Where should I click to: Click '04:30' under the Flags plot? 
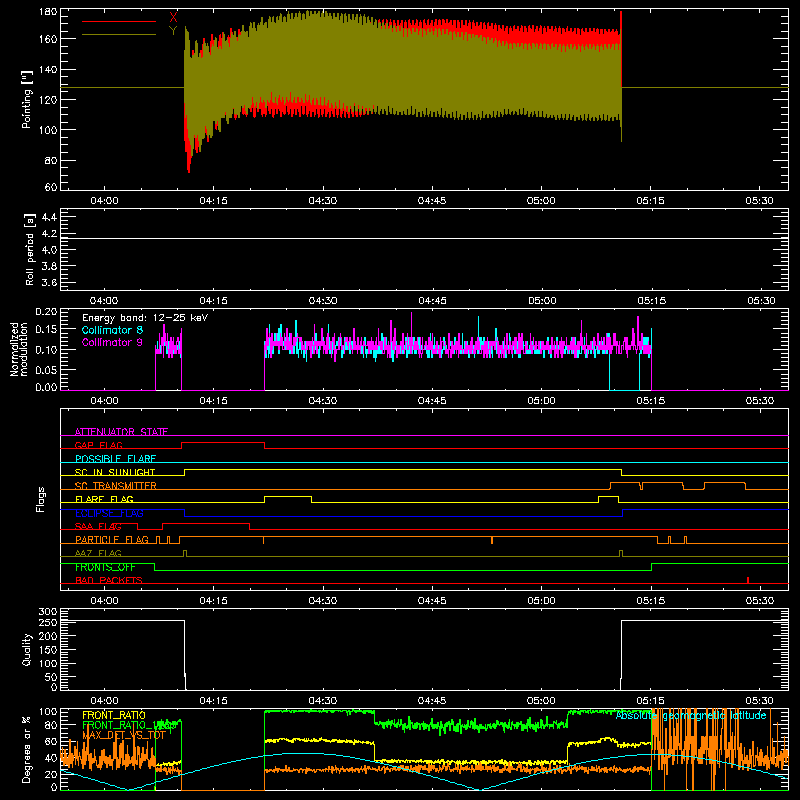click(323, 601)
